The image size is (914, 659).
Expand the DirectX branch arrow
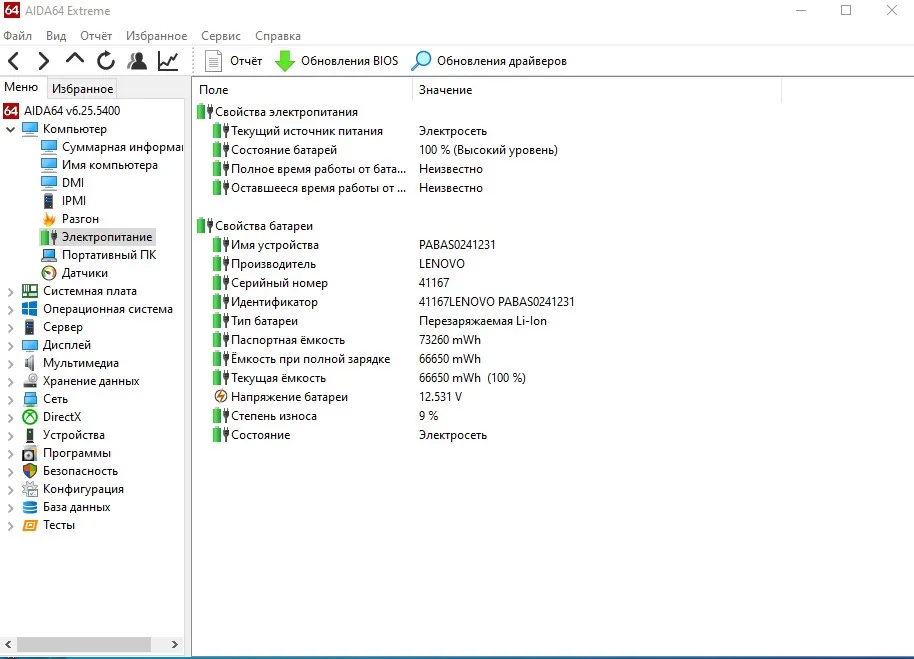[10, 418]
